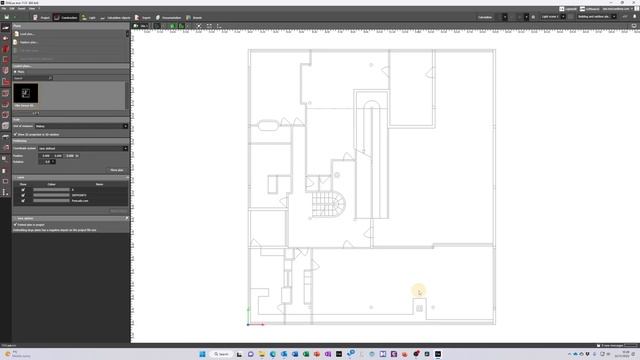This screenshot has height=360, width=640.
Task: Open the Light scene 1 dropdown
Action: click(553, 17)
